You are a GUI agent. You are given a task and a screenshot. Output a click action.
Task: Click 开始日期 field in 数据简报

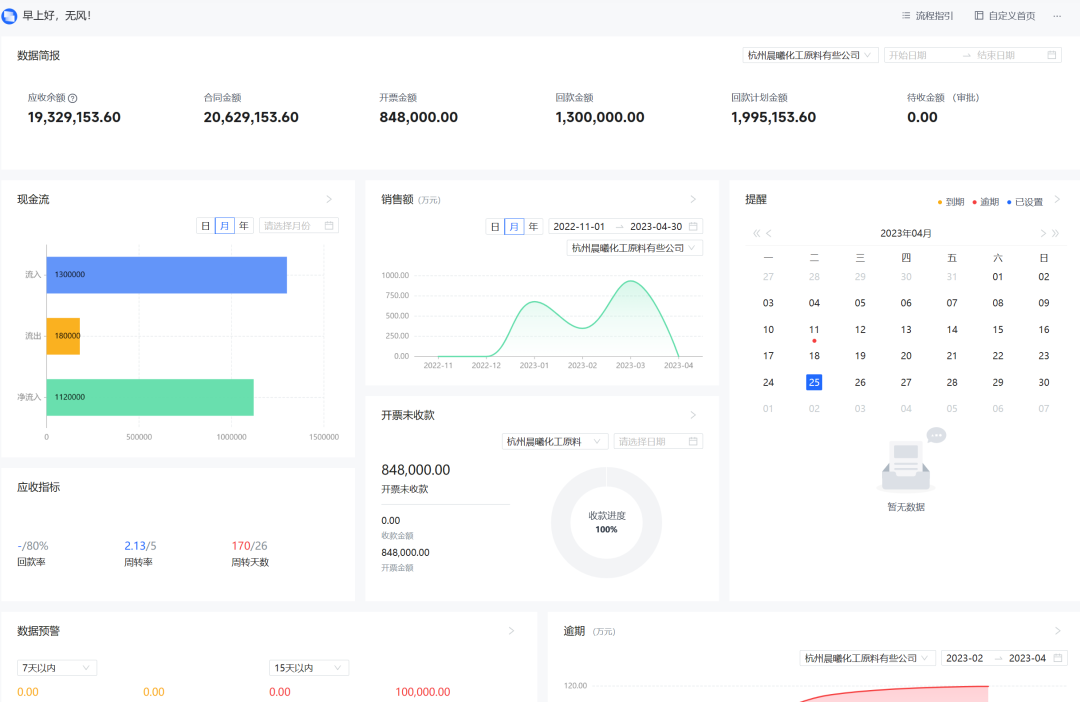(x=908, y=55)
